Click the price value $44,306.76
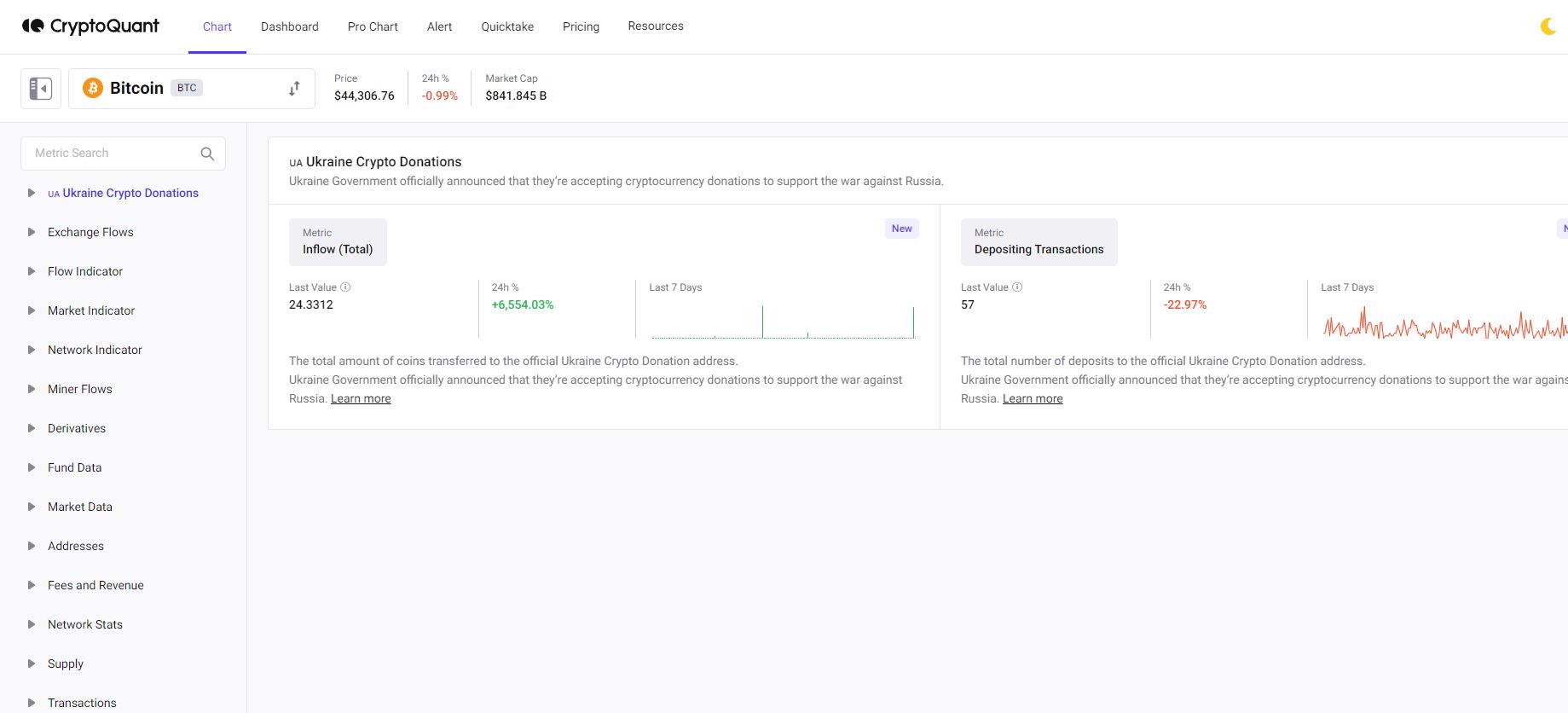 coord(364,96)
